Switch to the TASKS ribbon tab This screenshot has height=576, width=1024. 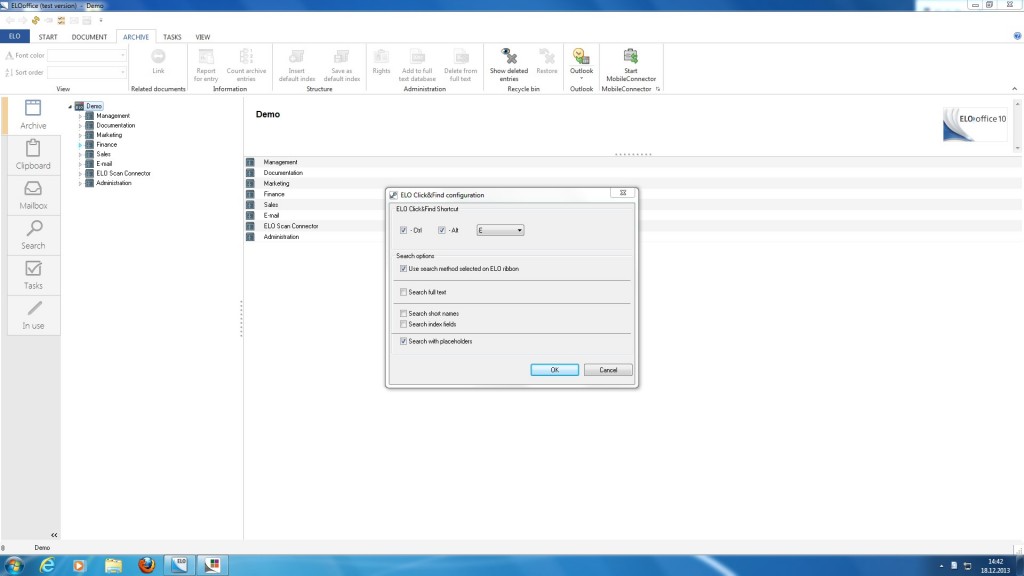[172, 37]
